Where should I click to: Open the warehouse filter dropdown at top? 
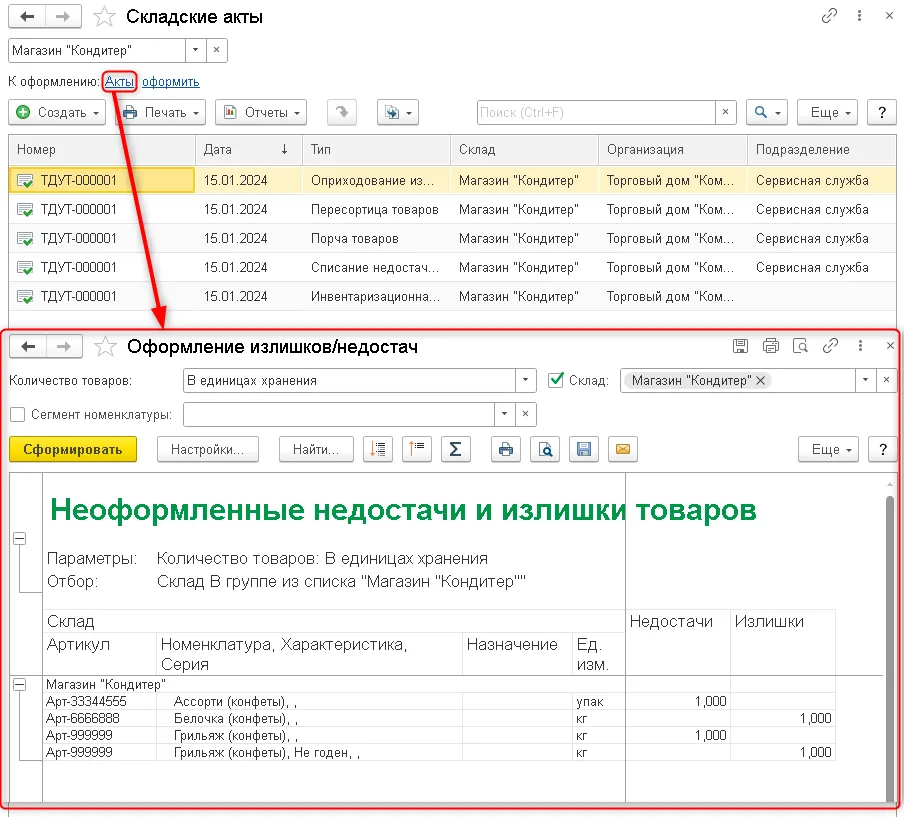[195, 50]
